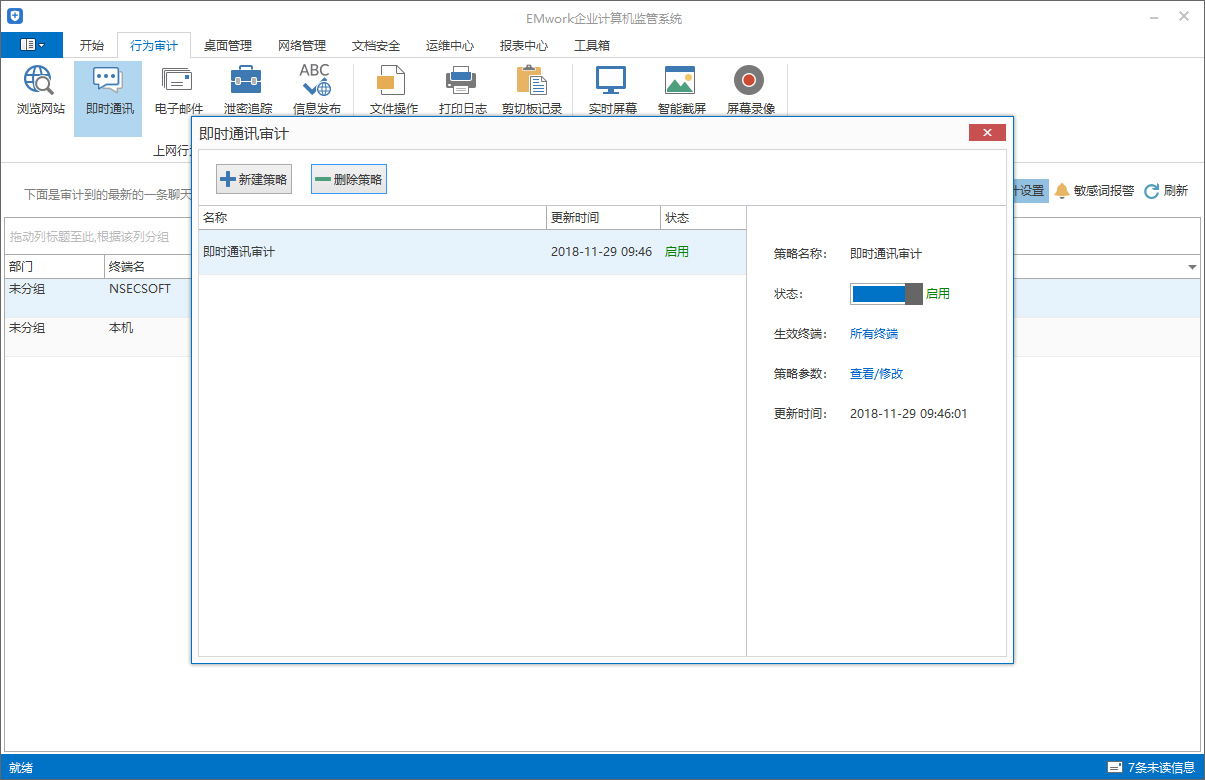Click the 所有终端 effective terminals link
Viewport: 1205px width, 780px height.
tap(873, 334)
